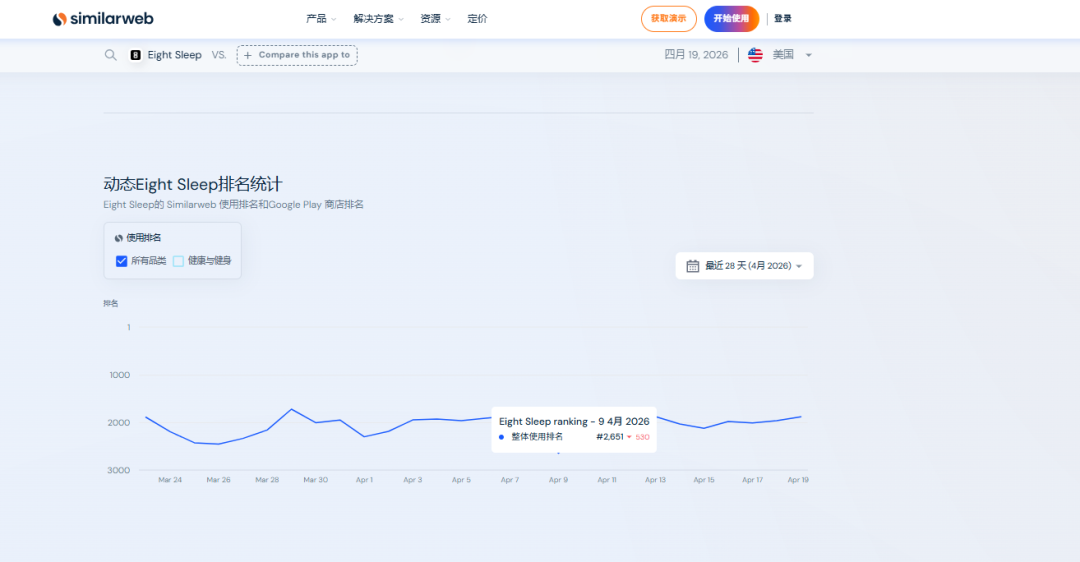1080x562 pixels.
Task: Click the plus icon in Compare box
Action: tap(248, 55)
